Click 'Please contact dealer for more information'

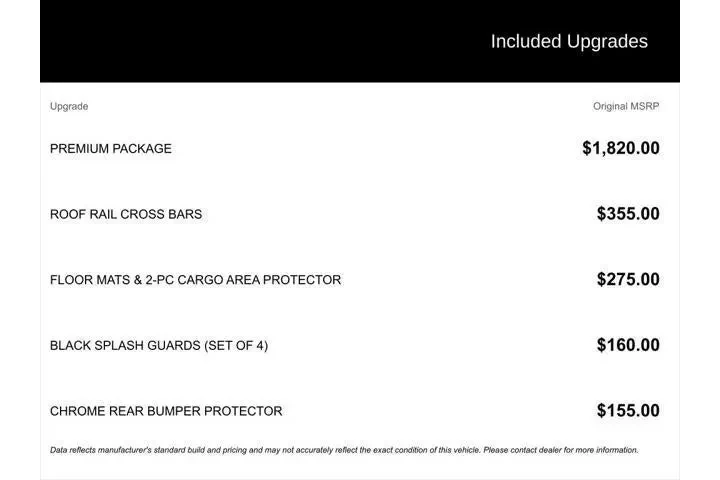[560, 450]
